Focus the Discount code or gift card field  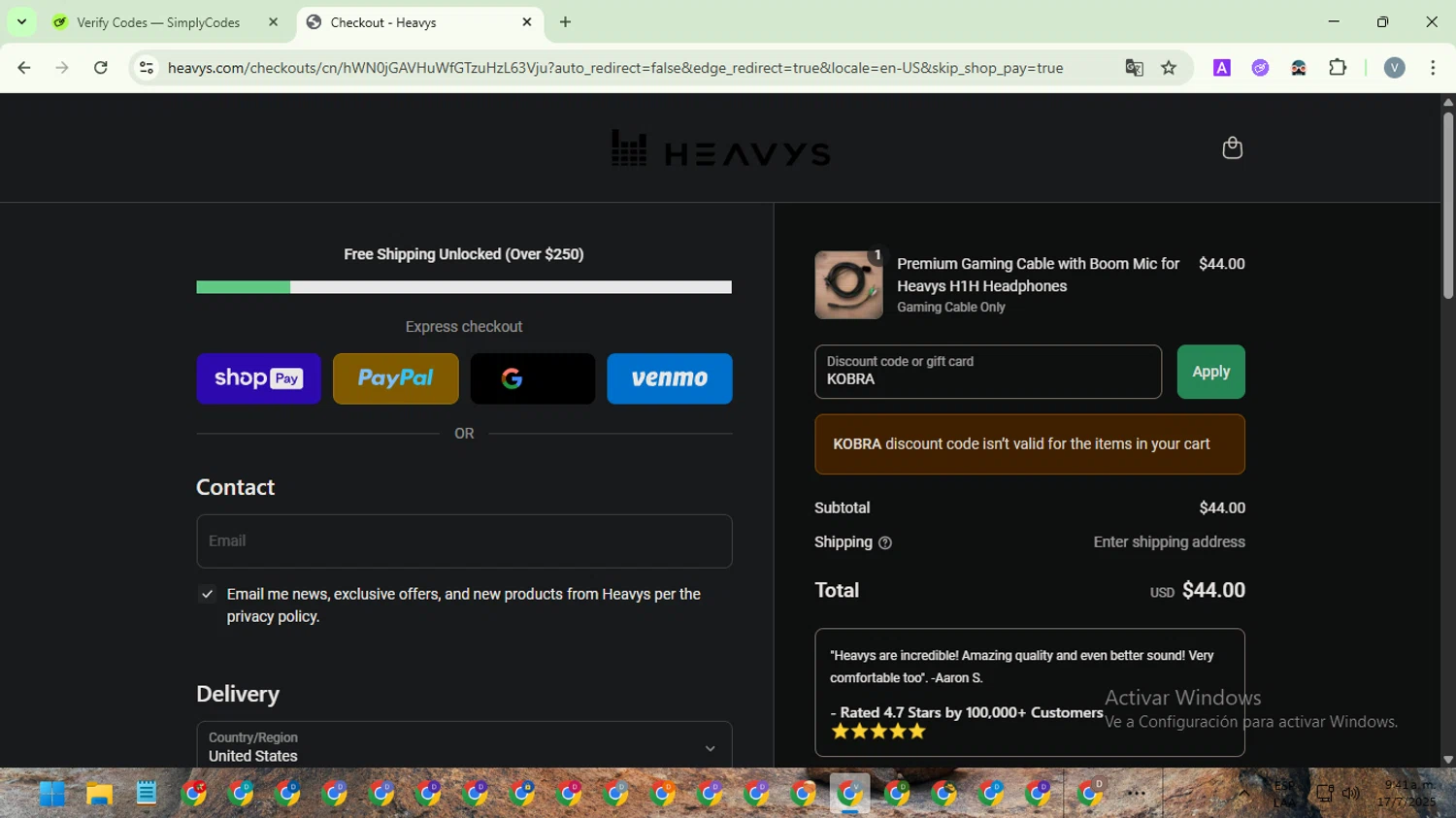tap(988, 372)
